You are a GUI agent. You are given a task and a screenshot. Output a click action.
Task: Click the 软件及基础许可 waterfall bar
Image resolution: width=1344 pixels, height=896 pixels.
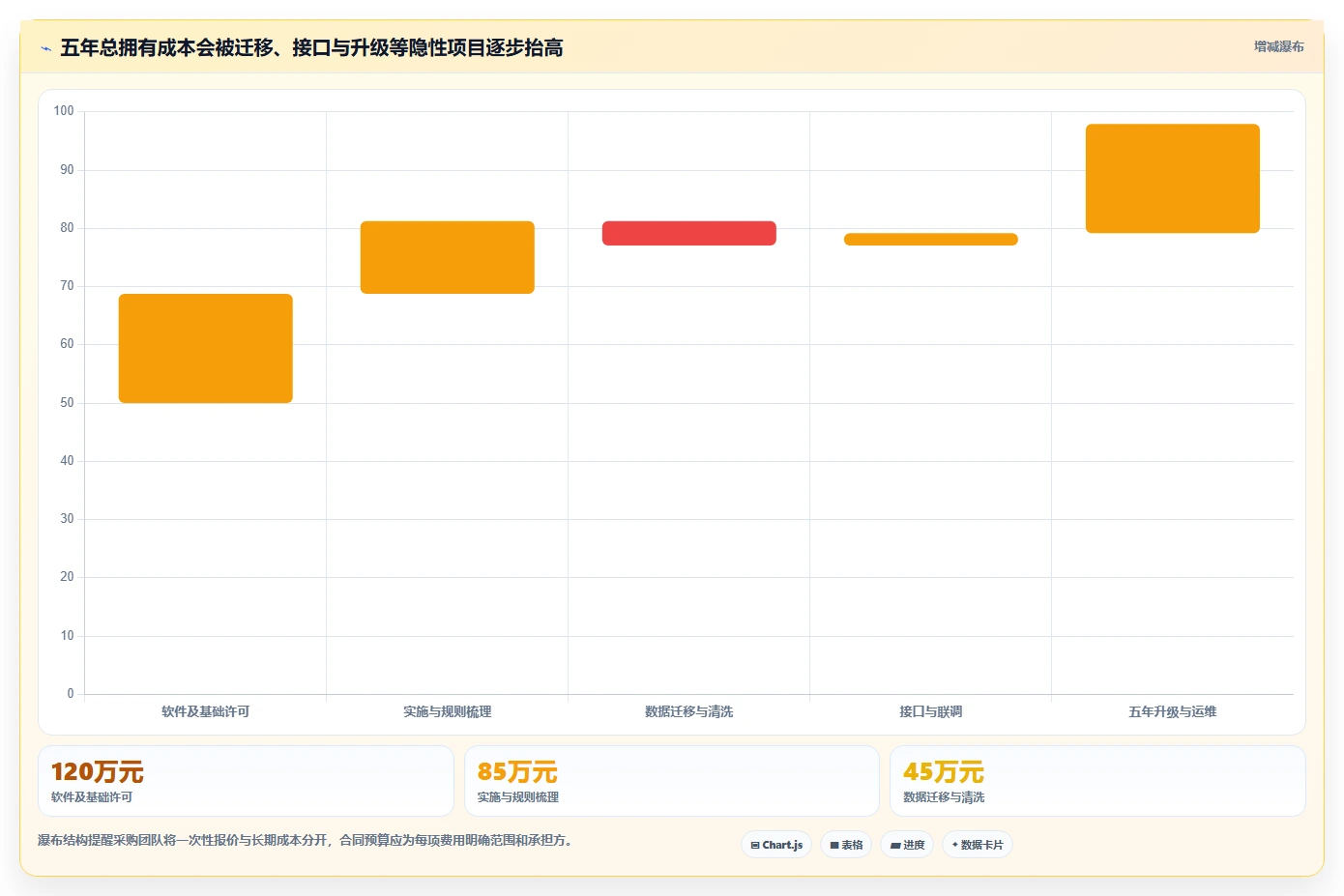(x=206, y=348)
